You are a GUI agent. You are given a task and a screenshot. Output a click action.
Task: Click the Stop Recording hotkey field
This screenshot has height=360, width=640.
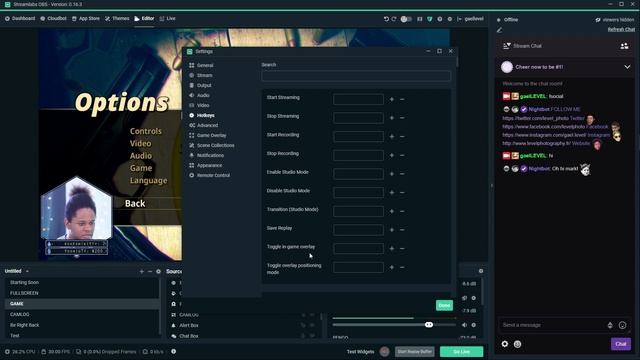pos(358,155)
